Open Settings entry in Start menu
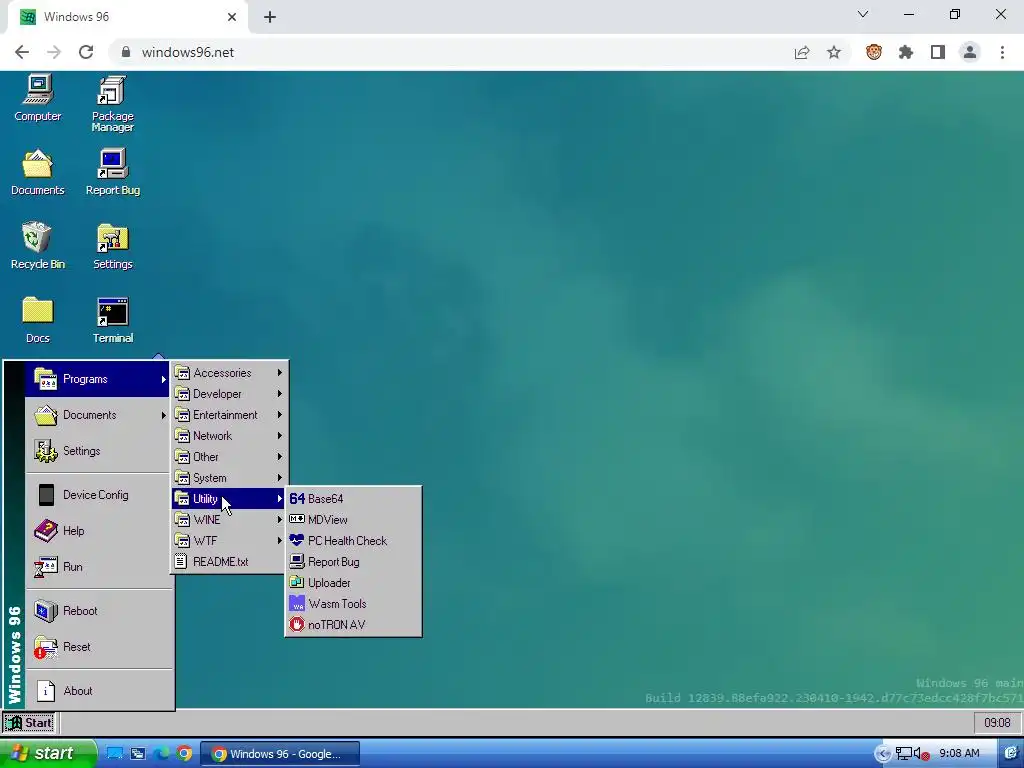The image size is (1024, 768). click(x=99, y=451)
